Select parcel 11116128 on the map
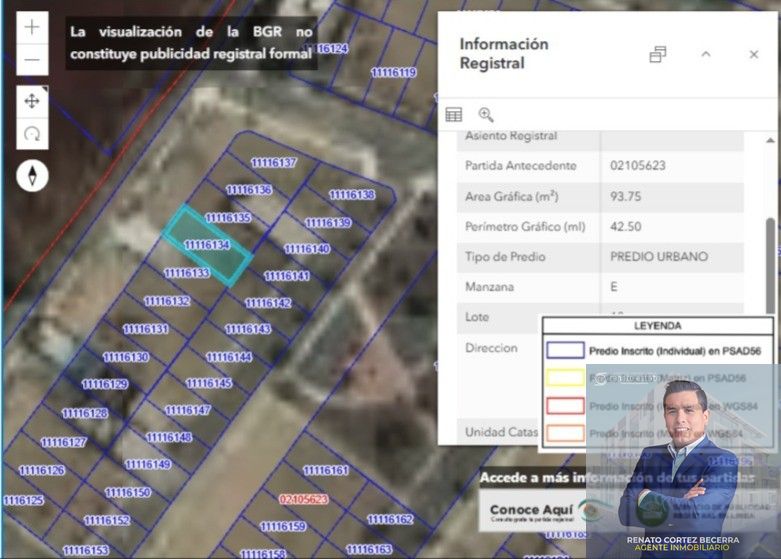This screenshot has height=559, width=781. 85,413
